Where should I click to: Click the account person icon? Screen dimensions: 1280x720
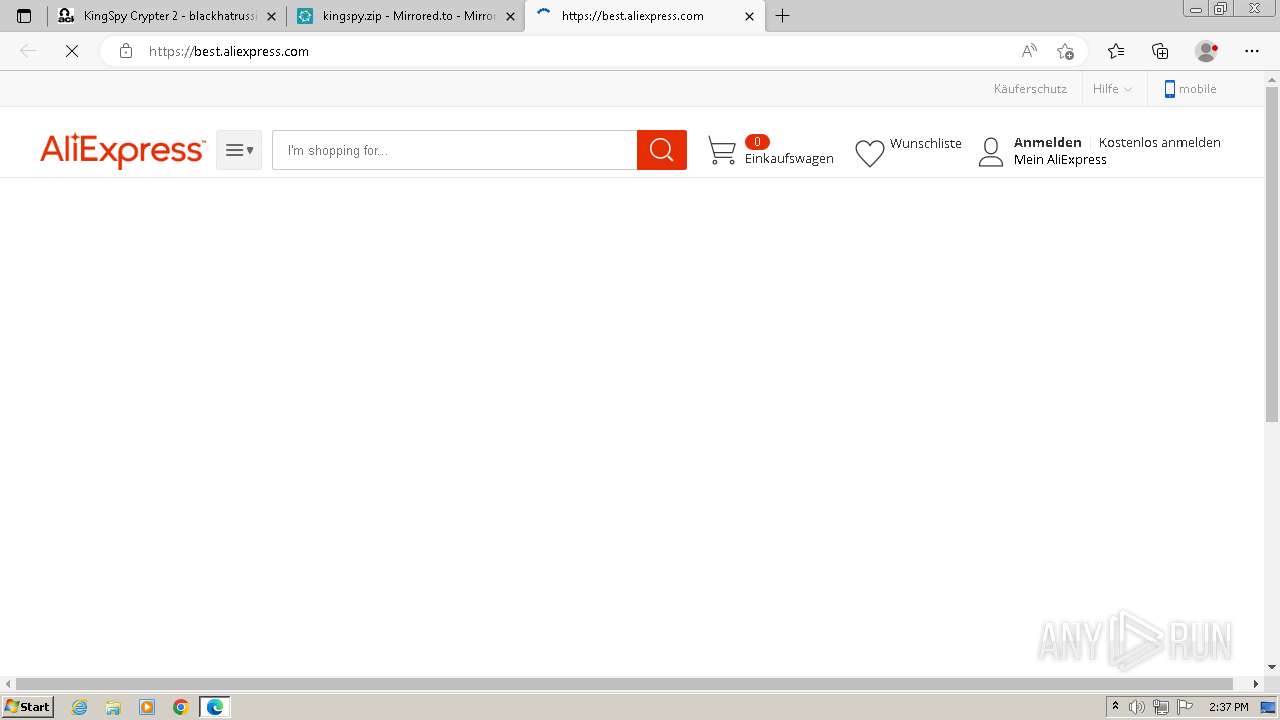[991, 152]
